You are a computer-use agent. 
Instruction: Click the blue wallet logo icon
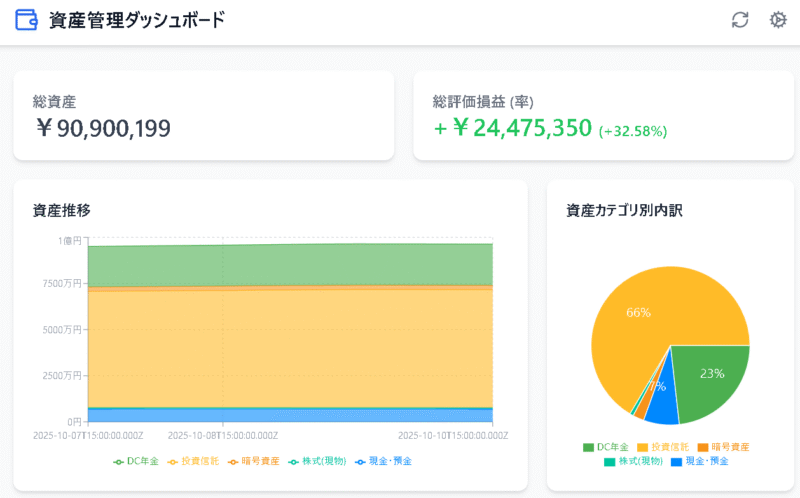pyautogui.click(x=28, y=20)
